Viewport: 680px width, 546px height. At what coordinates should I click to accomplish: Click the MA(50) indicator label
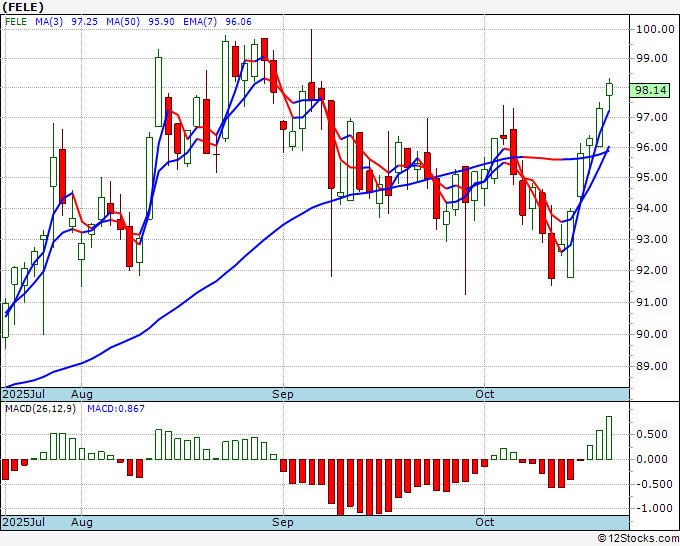pyautogui.click(x=123, y=22)
